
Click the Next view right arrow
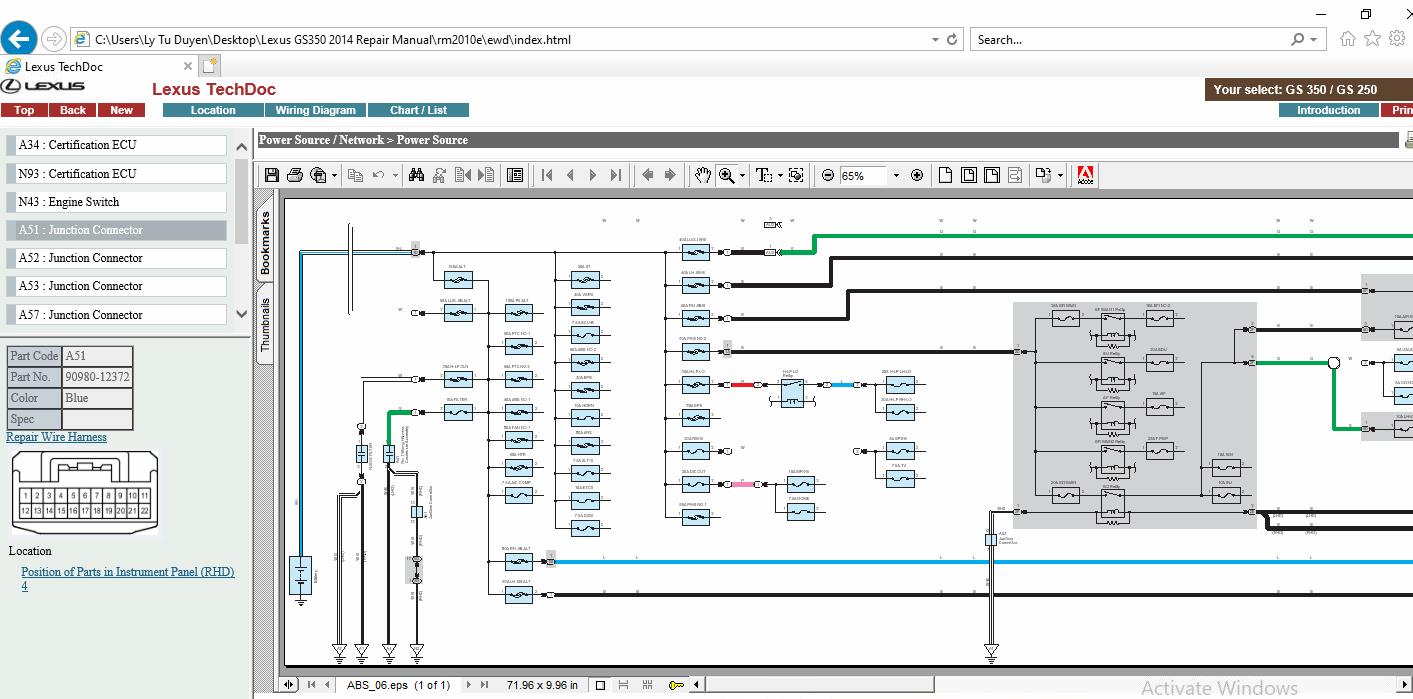coord(670,175)
